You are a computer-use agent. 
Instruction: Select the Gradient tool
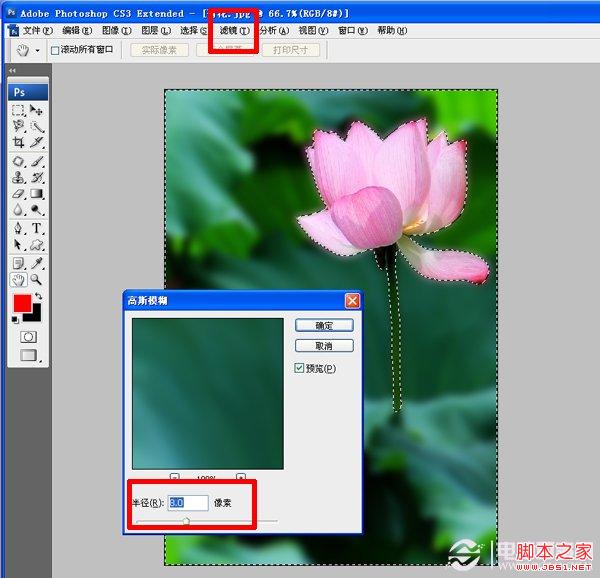pyautogui.click(x=36, y=194)
